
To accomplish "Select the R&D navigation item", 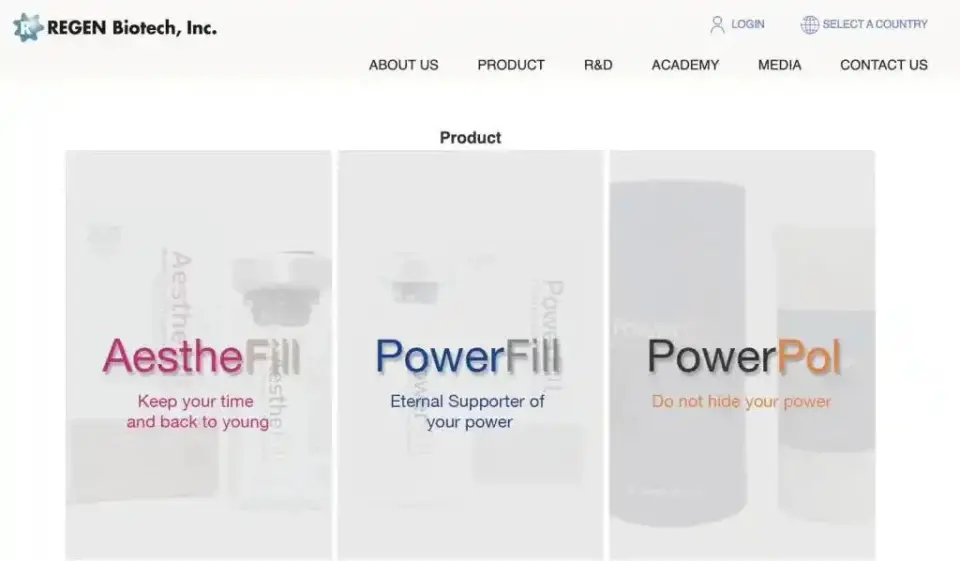I will pyautogui.click(x=598, y=65).
